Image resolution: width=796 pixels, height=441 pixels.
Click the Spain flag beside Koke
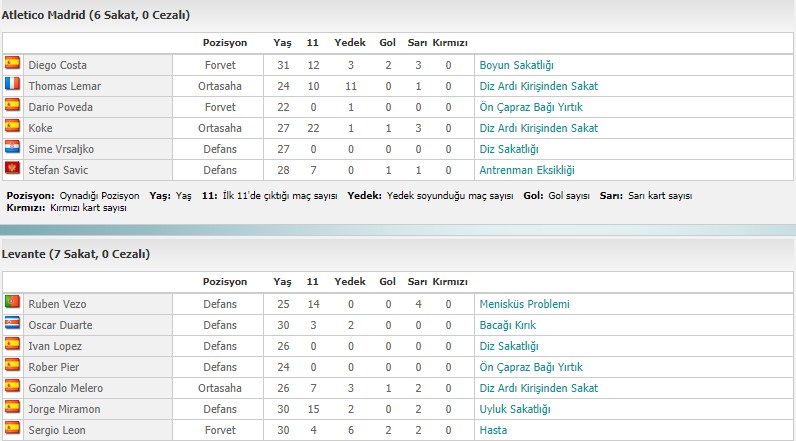pos(12,126)
